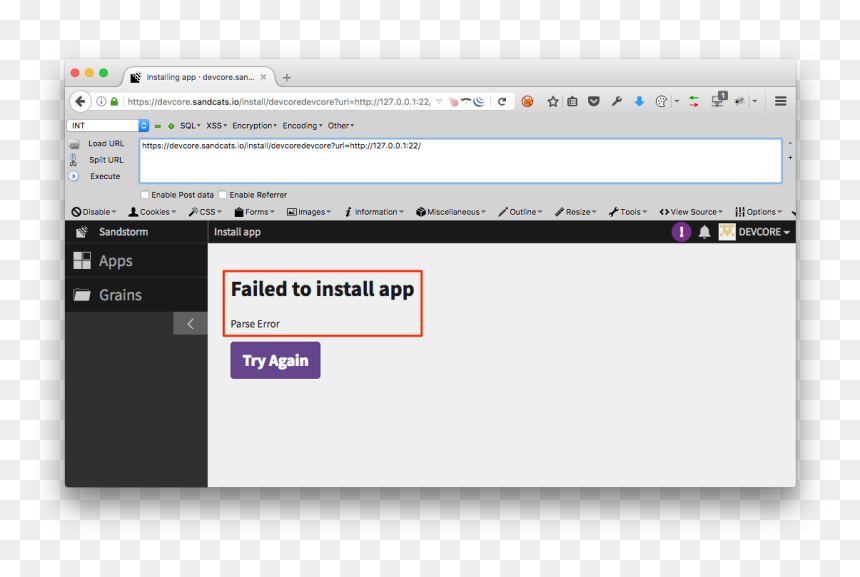Collapse sidebar with the chevron arrow
The image size is (860, 577).
190,324
